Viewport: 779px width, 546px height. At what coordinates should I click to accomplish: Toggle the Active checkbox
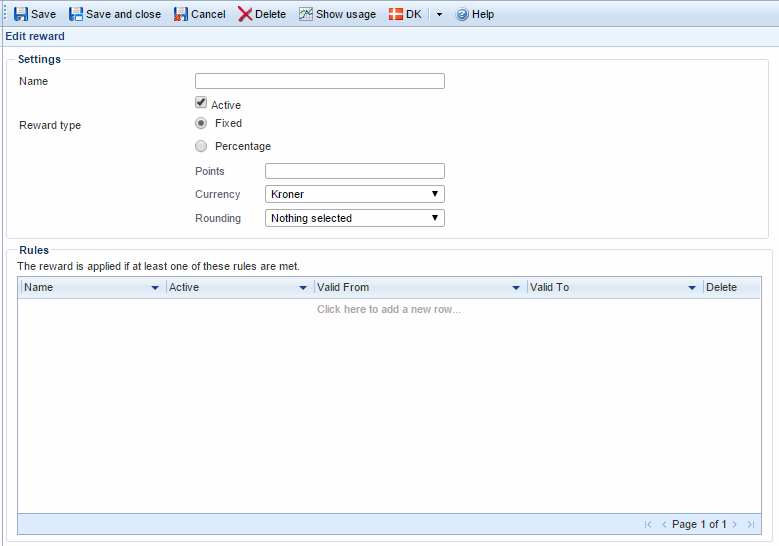click(x=201, y=103)
